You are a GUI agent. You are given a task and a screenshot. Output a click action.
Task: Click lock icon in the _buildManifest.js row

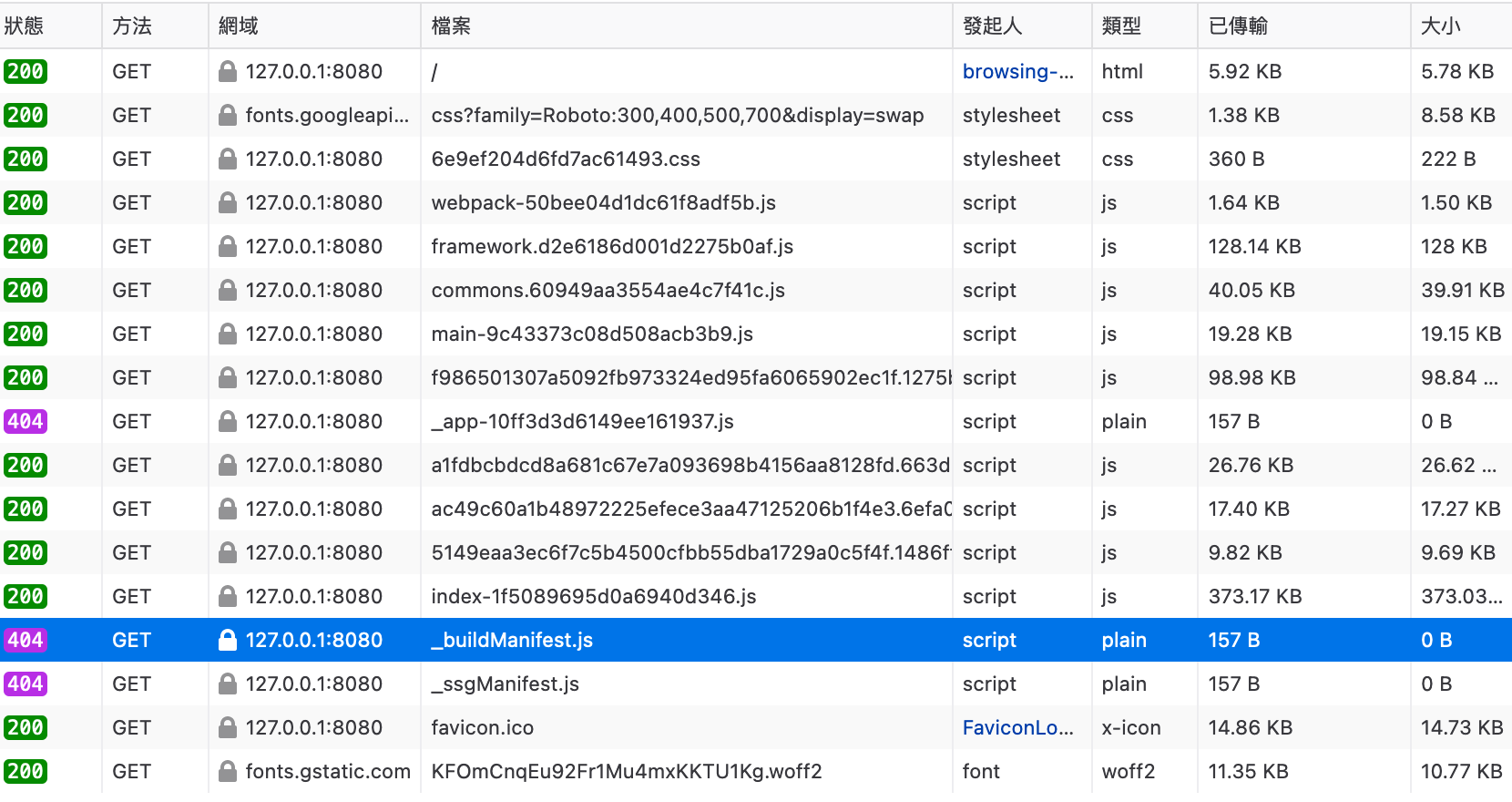(228, 640)
